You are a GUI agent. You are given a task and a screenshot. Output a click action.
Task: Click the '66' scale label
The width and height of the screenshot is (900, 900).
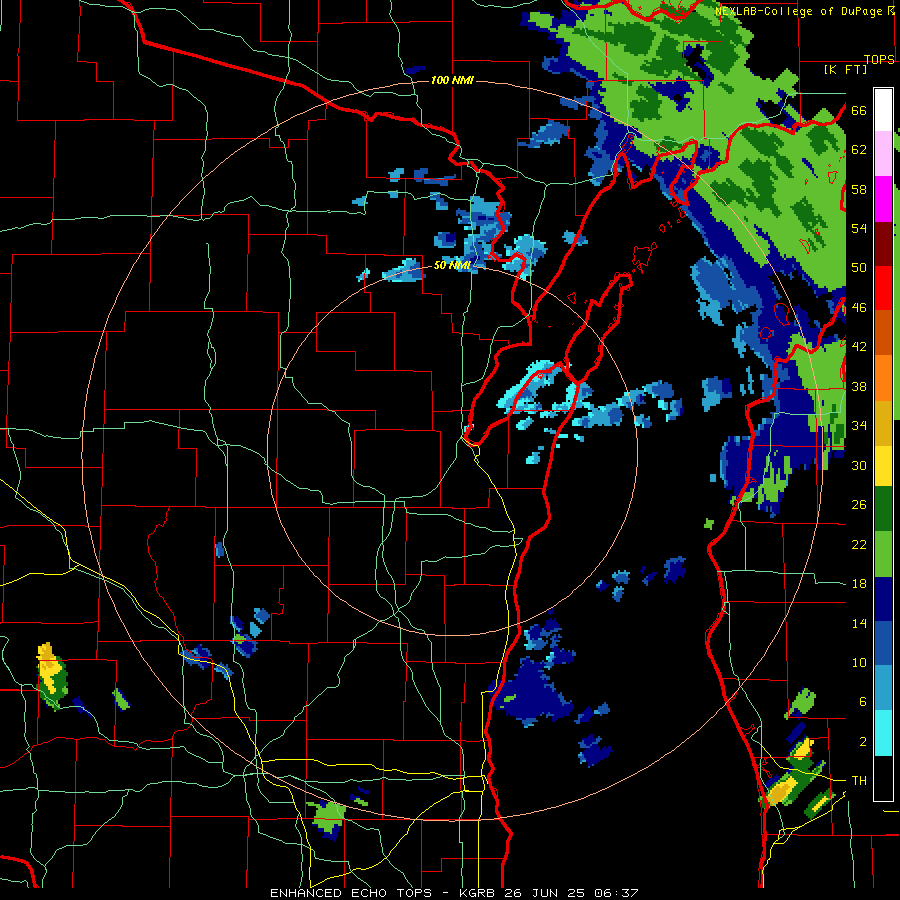click(859, 110)
